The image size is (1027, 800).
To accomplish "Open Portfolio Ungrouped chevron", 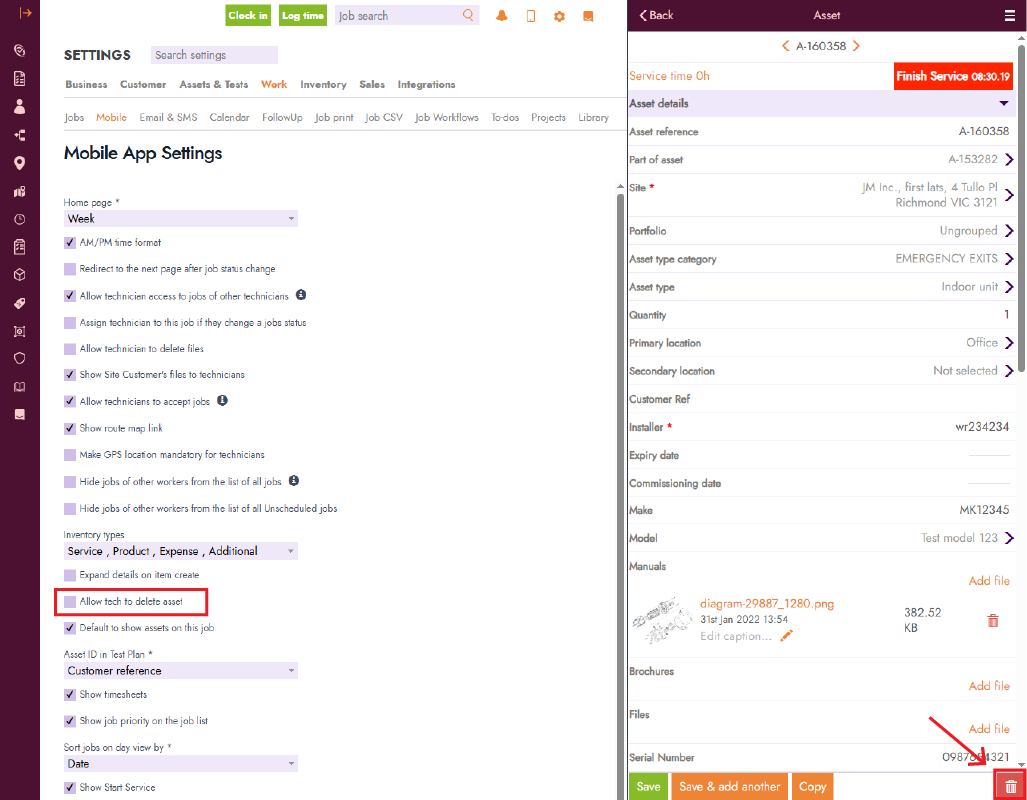I will click(1009, 231).
